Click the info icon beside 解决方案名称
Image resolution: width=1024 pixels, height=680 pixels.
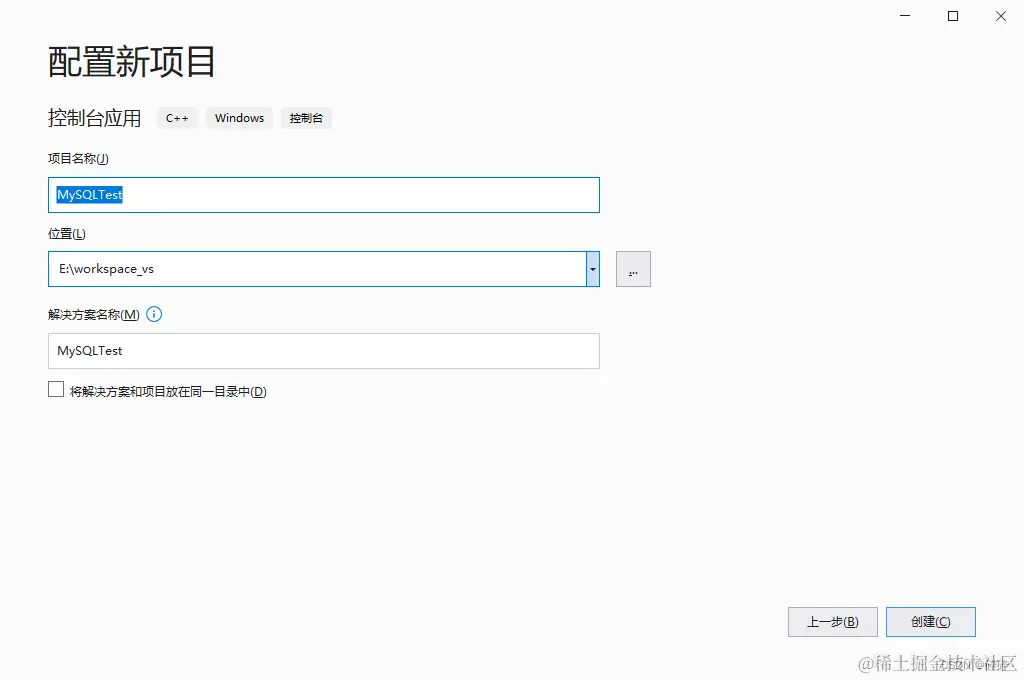[154, 314]
